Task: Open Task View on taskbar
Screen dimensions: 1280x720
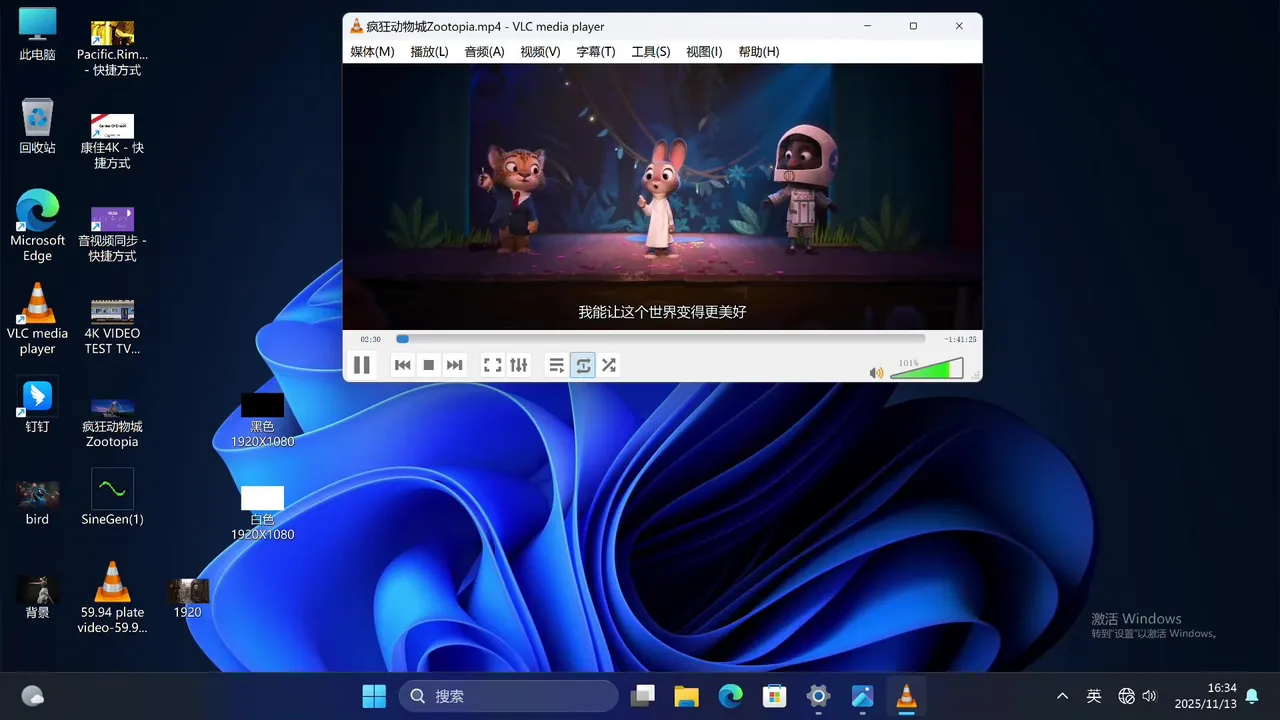Action: (x=642, y=696)
